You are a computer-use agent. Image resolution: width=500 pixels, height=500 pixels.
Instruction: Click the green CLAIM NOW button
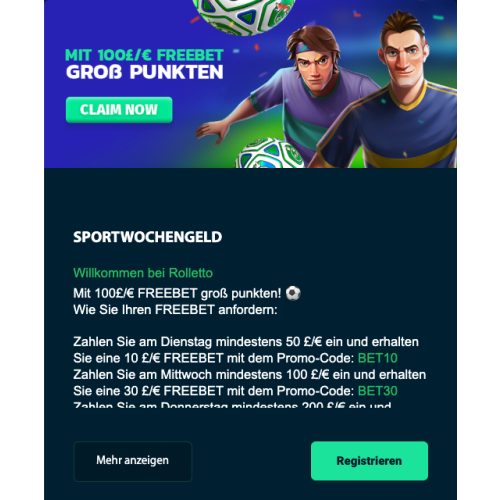(119, 110)
